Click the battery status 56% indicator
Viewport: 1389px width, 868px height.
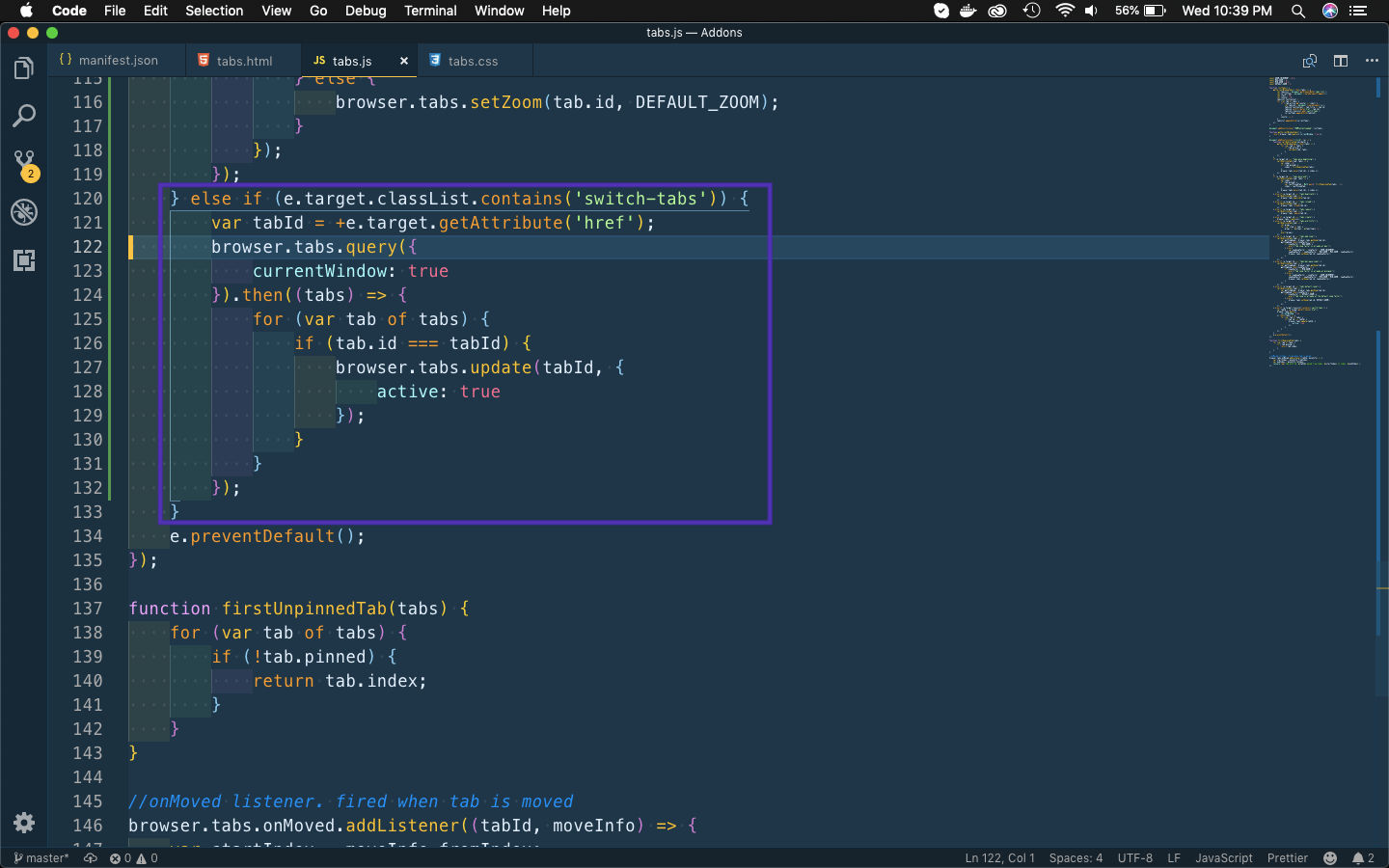[x=1140, y=11]
